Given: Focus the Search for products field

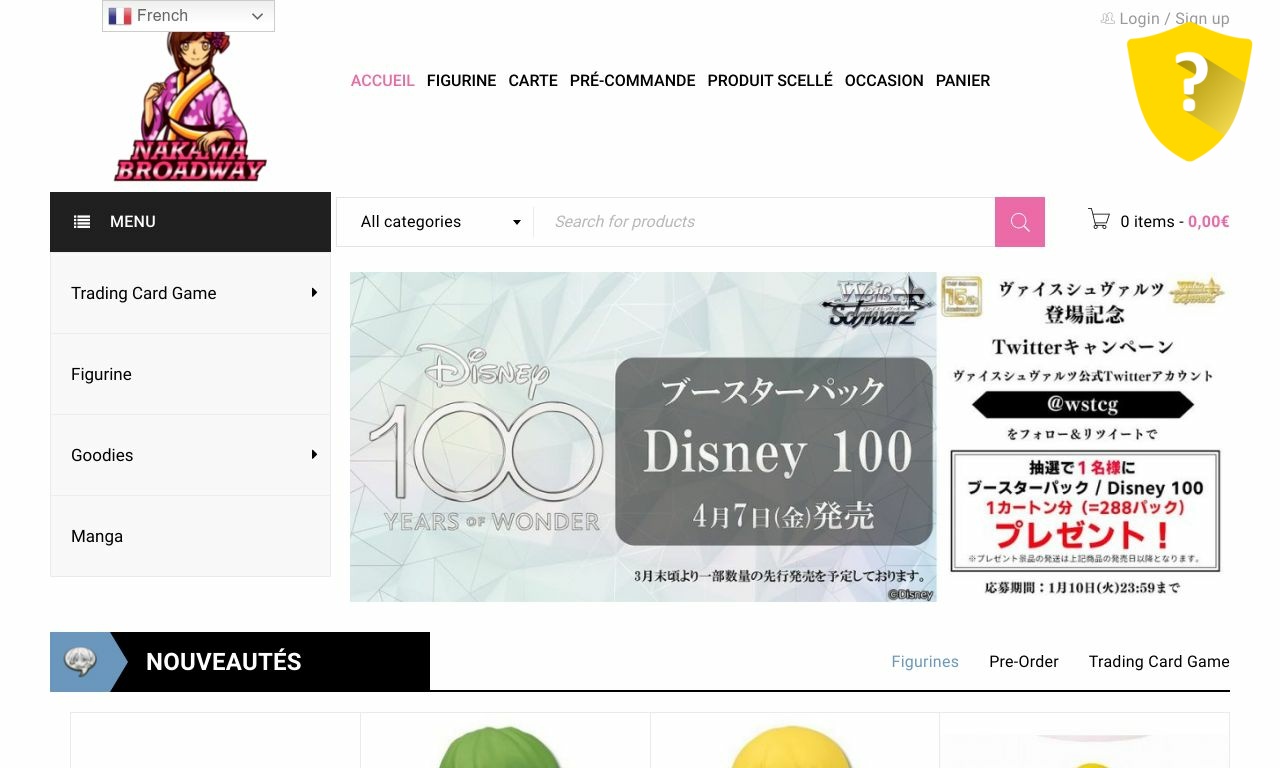Looking at the screenshot, I should point(764,222).
